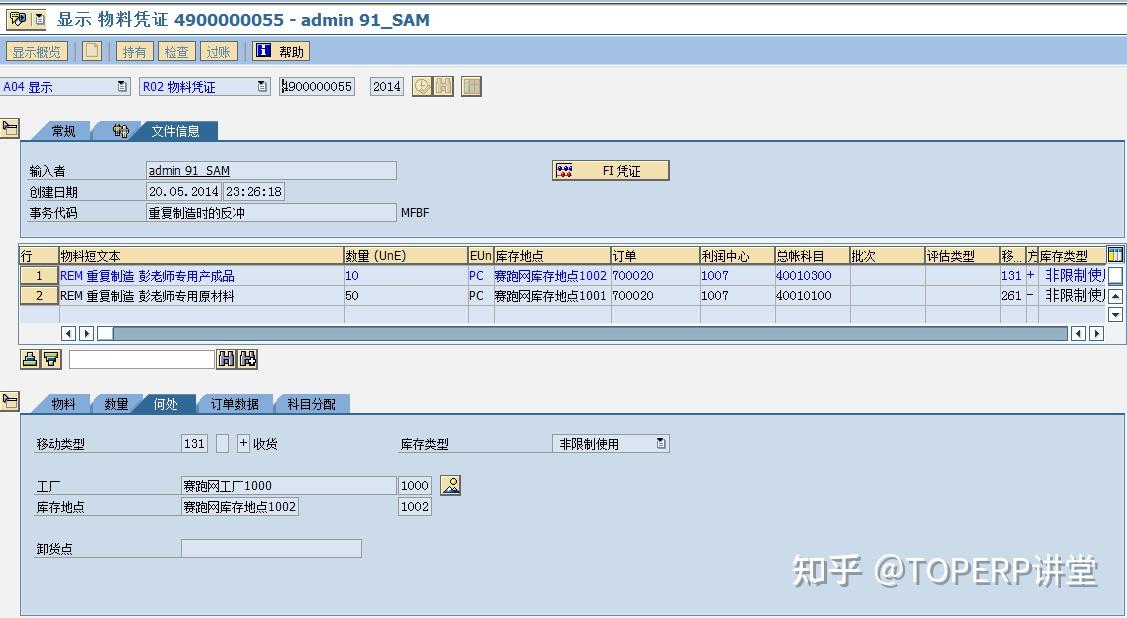Image resolution: width=1127 pixels, height=618 pixels.
Task: Toggle the checkbox at the end of row 1
Action: tap(1117, 276)
